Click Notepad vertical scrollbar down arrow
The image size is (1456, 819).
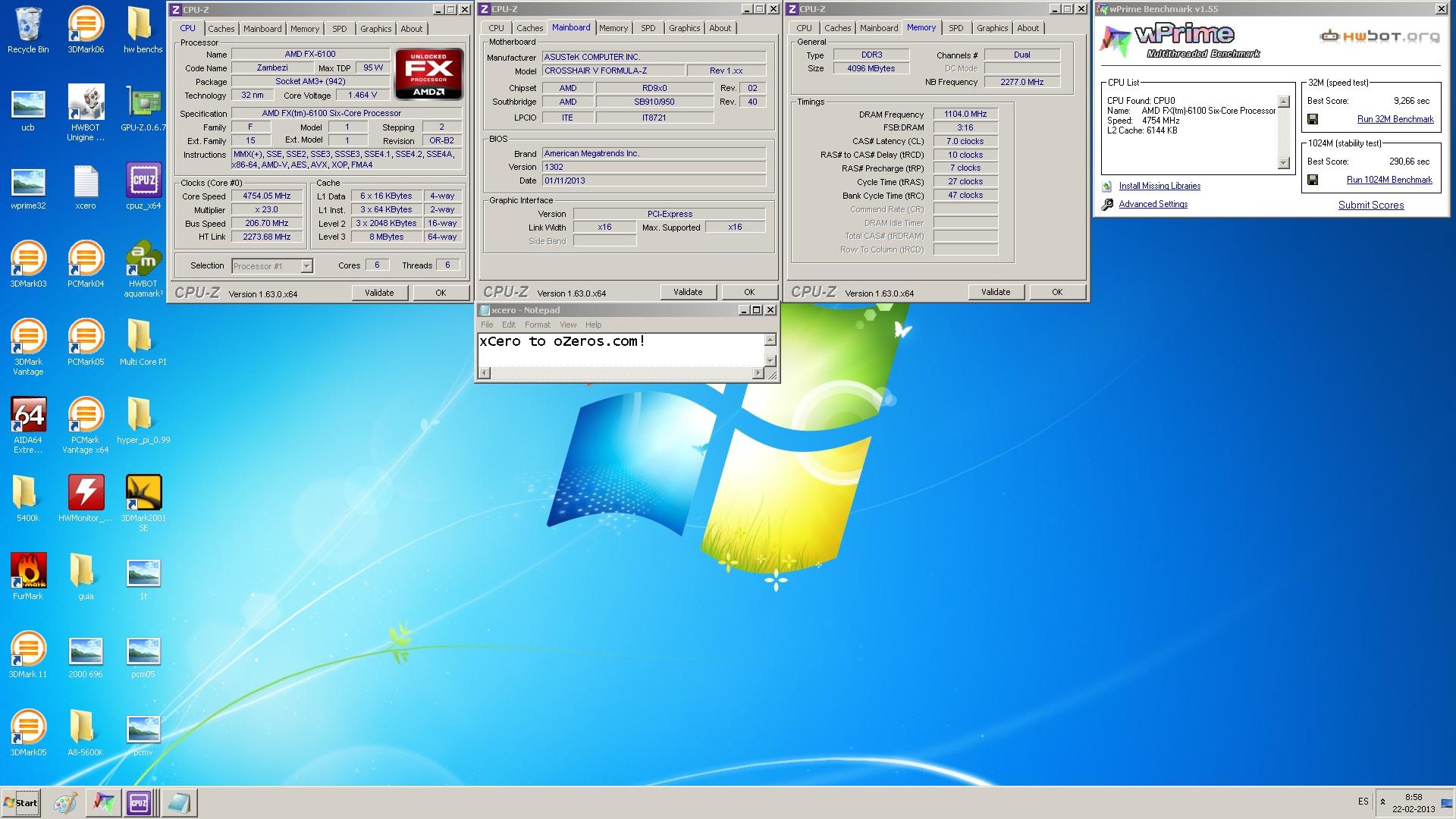pyautogui.click(x=770, y=360)
